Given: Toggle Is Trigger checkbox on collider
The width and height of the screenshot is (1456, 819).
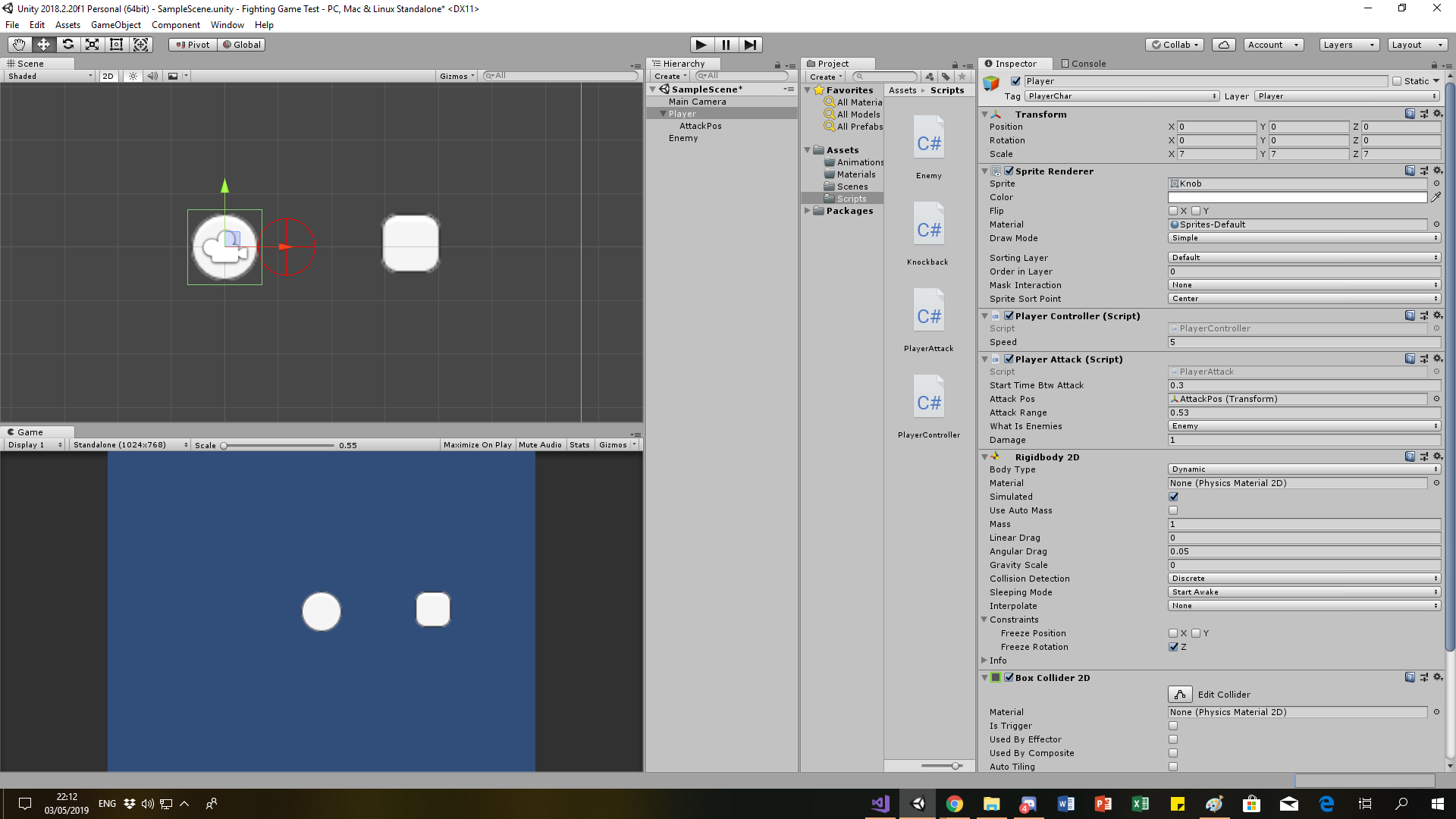Looking at the screenshot, I should point(1173,725).
